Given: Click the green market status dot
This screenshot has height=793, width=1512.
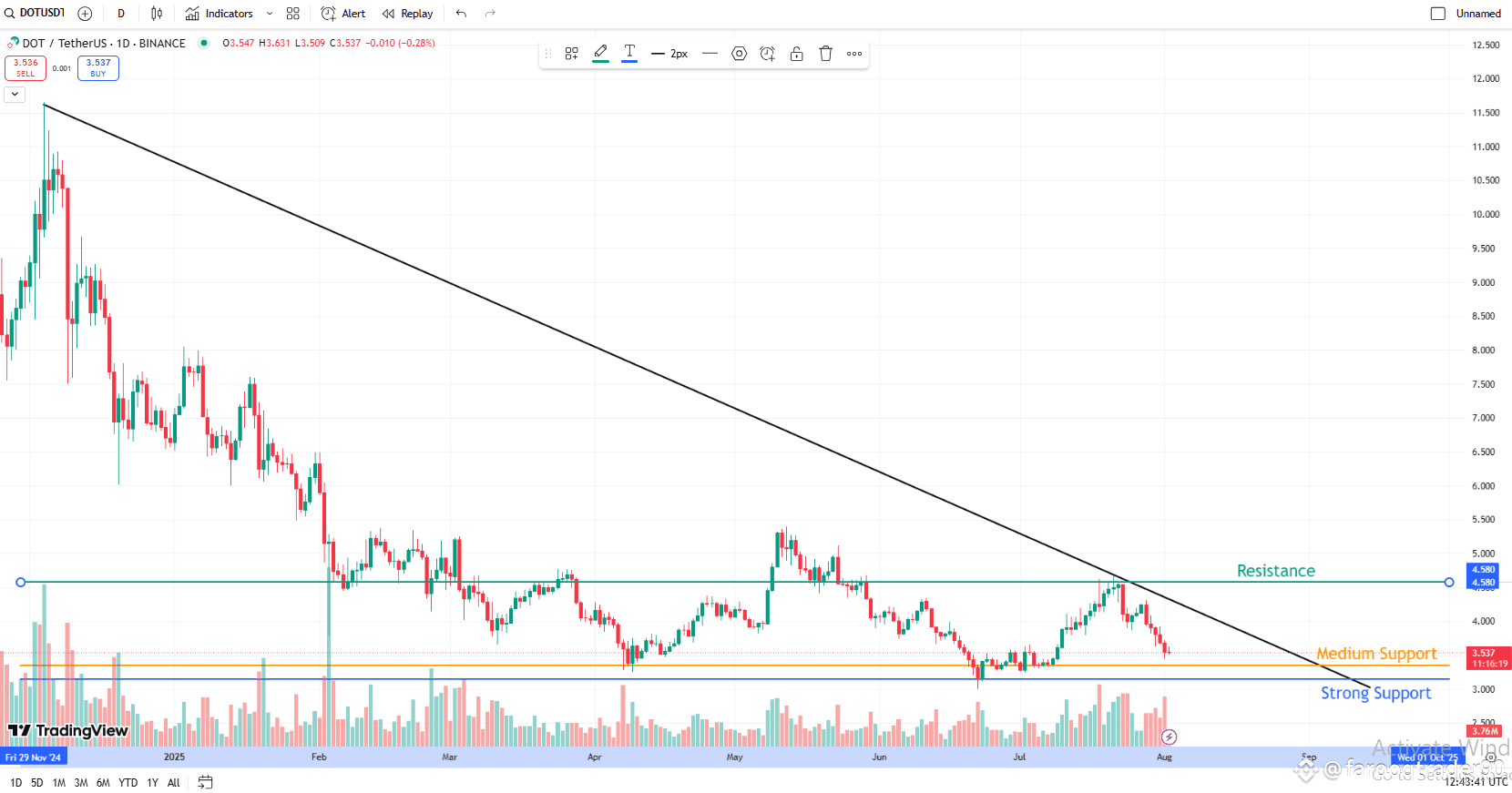Looking at the screenshot, I should [204, 43].
